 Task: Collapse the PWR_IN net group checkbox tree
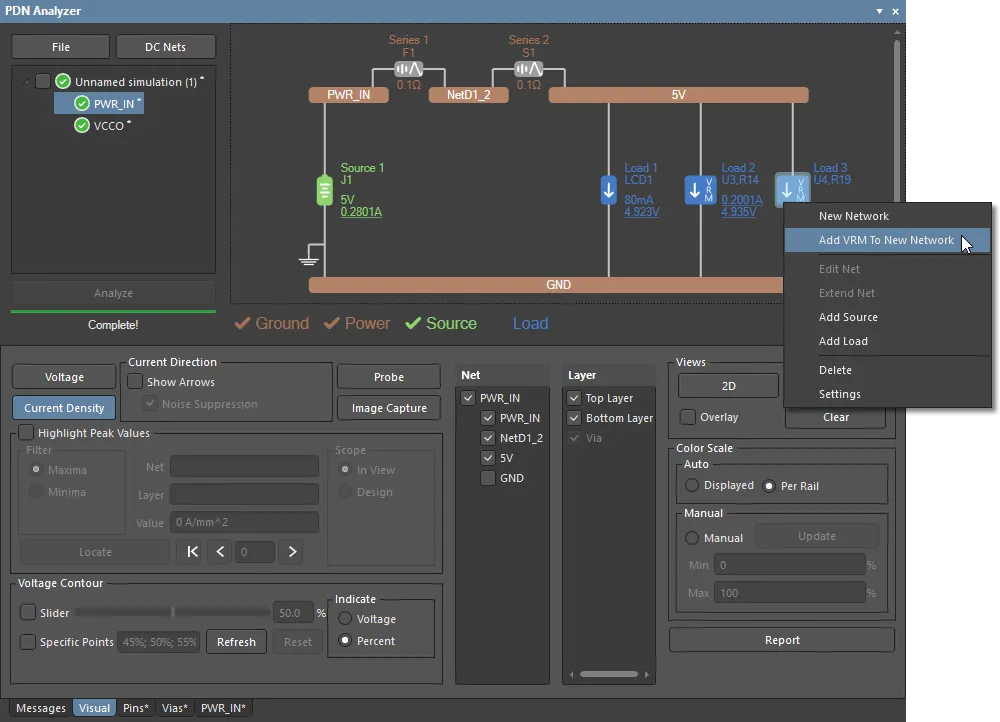468,398
